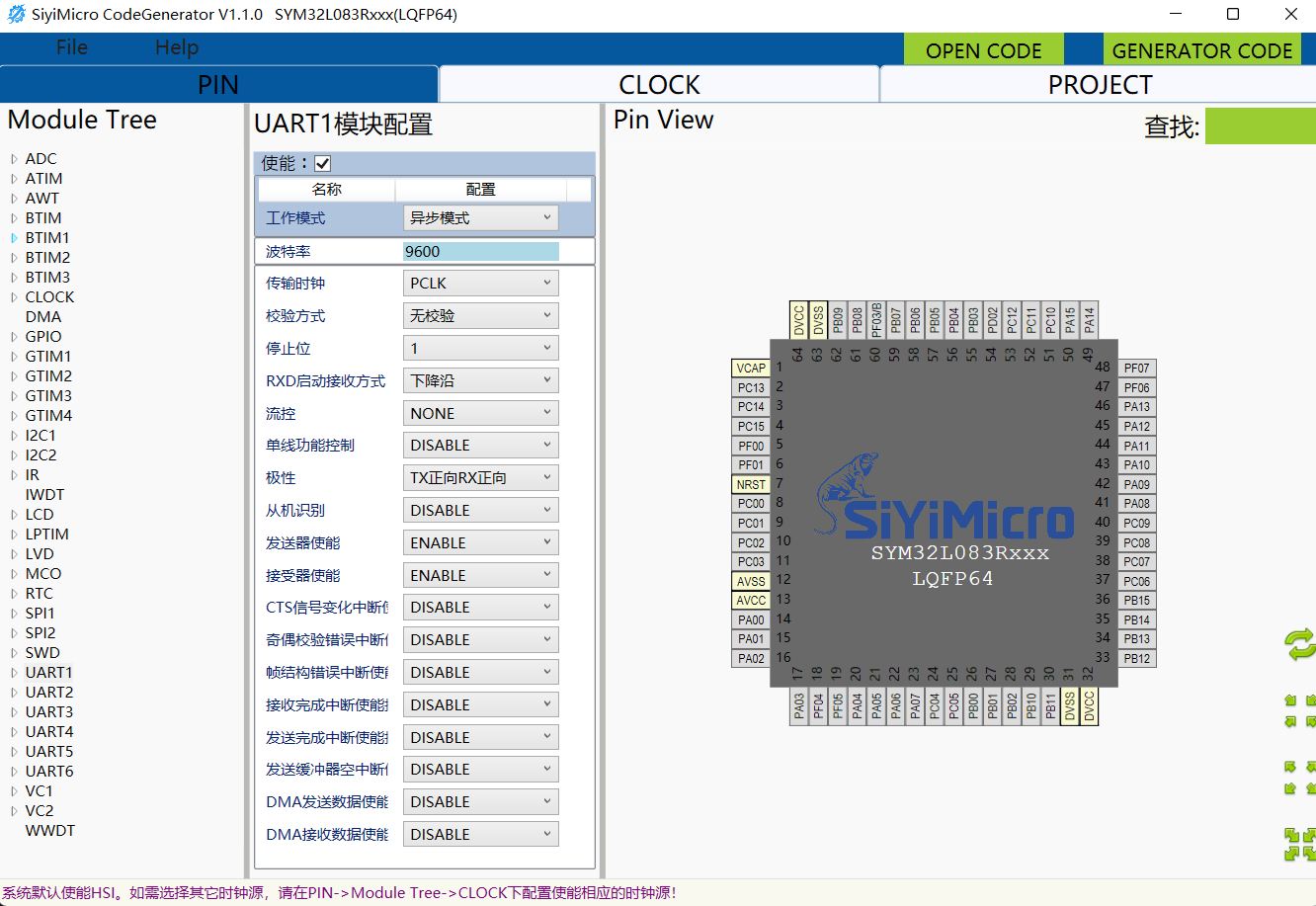Click pin PA00 on the chip
The height and width of the screenshot is (906, 1316).
(751, 619)
